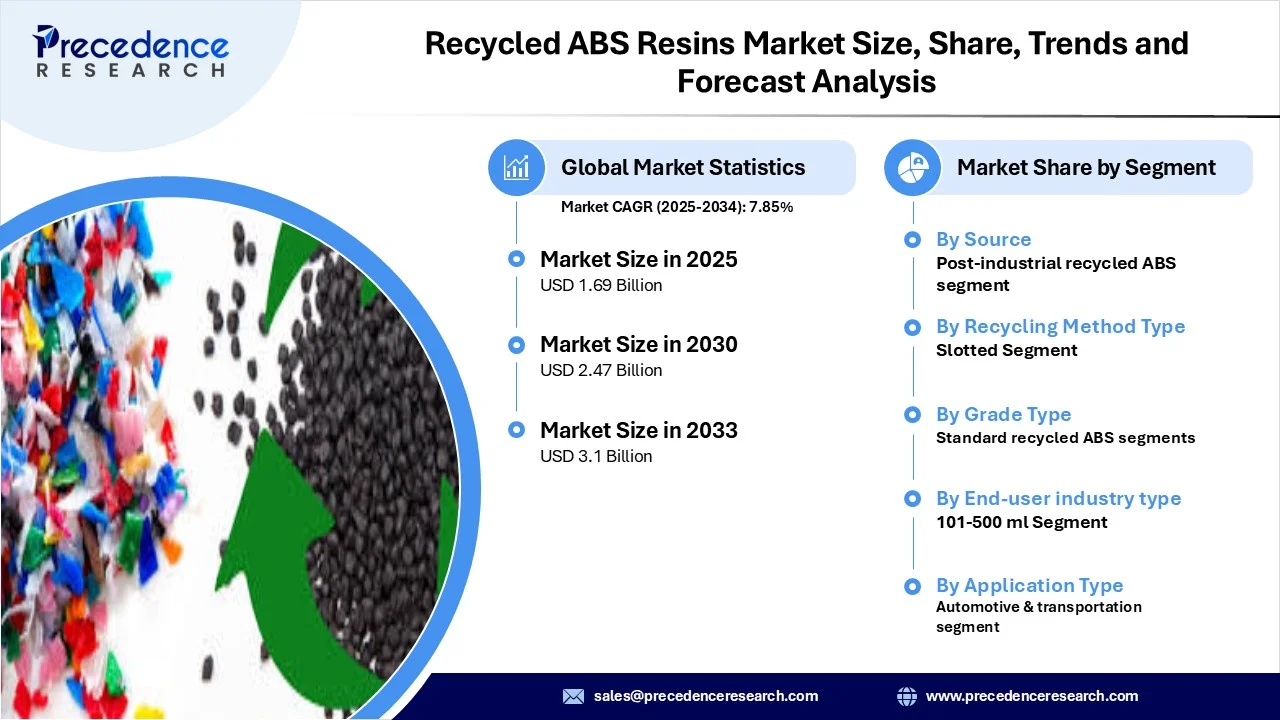Select the Market Size in 2030 bullet

coord(516,345)
